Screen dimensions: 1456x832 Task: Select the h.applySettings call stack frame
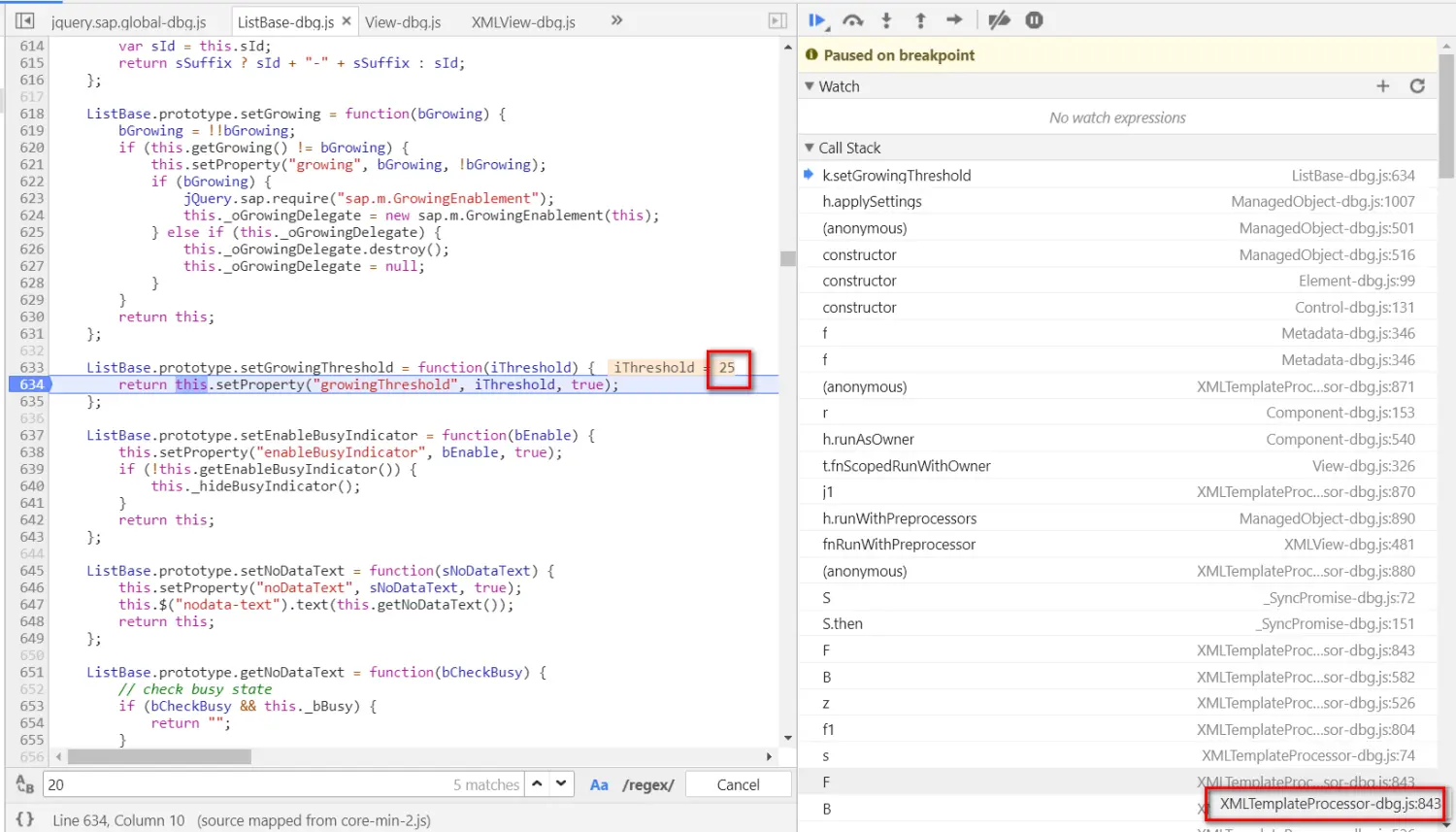click(x=1117, y=201)
